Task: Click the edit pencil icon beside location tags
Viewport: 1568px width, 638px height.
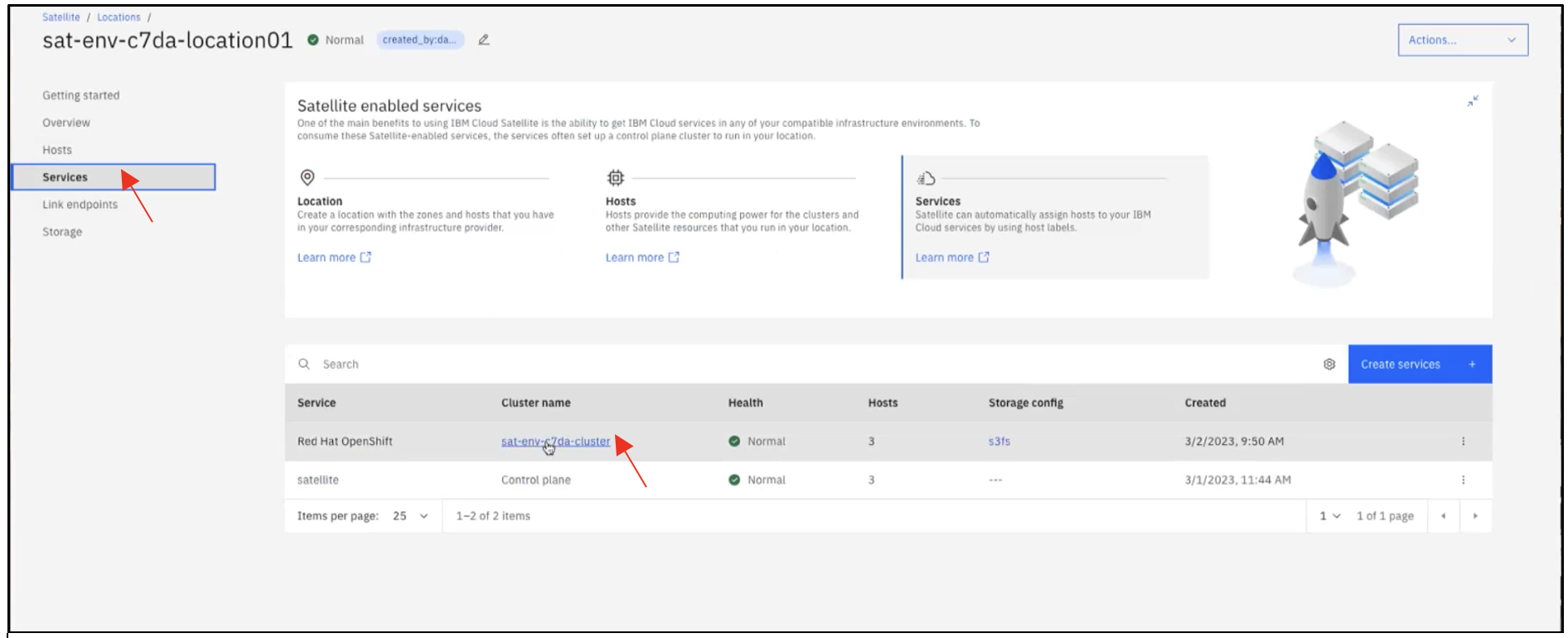Action: pos(484,40)
